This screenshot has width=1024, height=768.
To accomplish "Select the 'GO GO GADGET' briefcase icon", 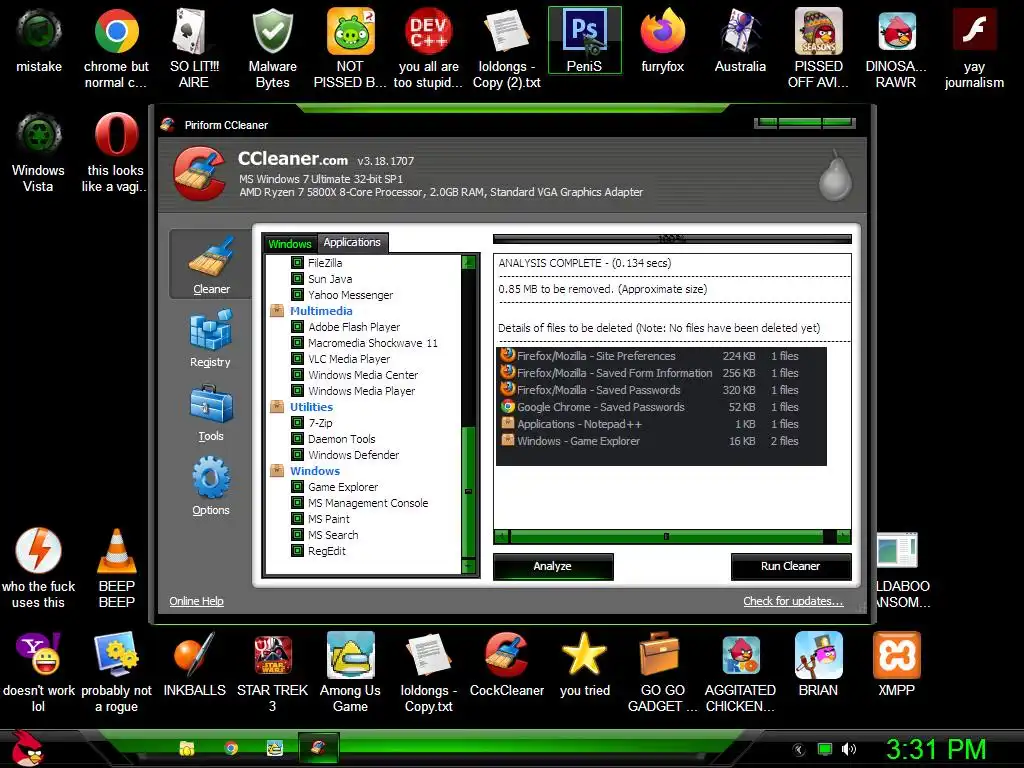I will click(662, 673).
